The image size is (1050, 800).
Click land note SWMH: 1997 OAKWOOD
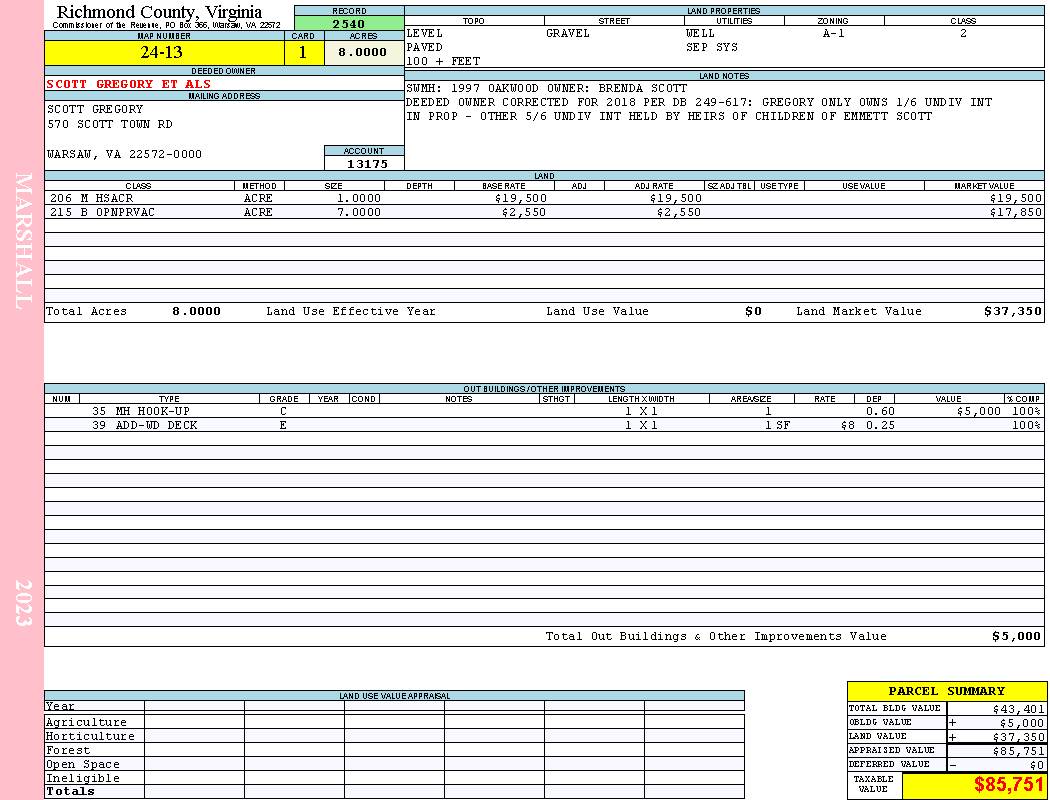[x=546, y=88]
